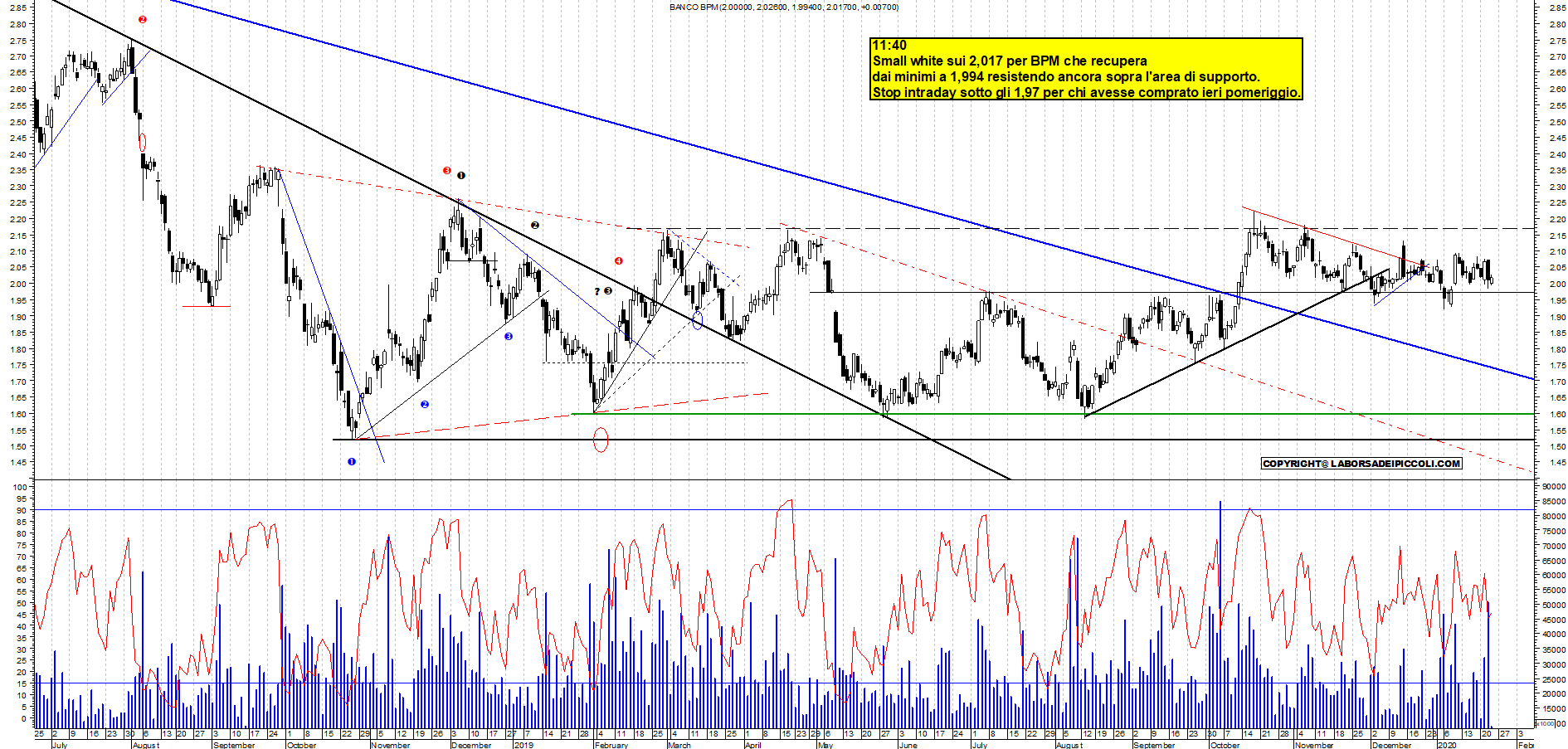
Task: Click the tallest blue volume spike in October
Action: coord(1220,614)
